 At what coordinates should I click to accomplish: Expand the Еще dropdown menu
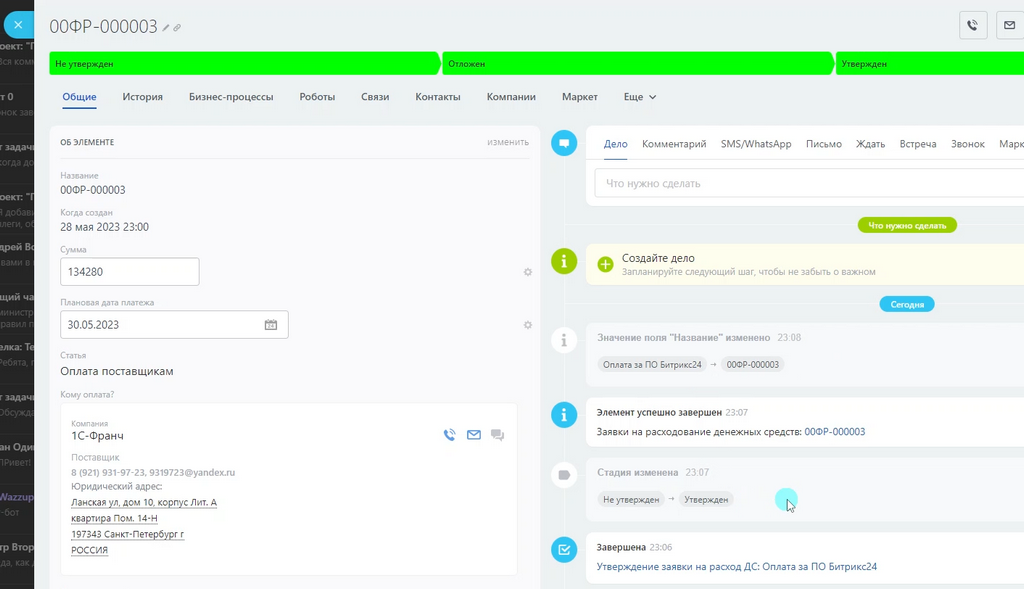(x=639, y=97)
